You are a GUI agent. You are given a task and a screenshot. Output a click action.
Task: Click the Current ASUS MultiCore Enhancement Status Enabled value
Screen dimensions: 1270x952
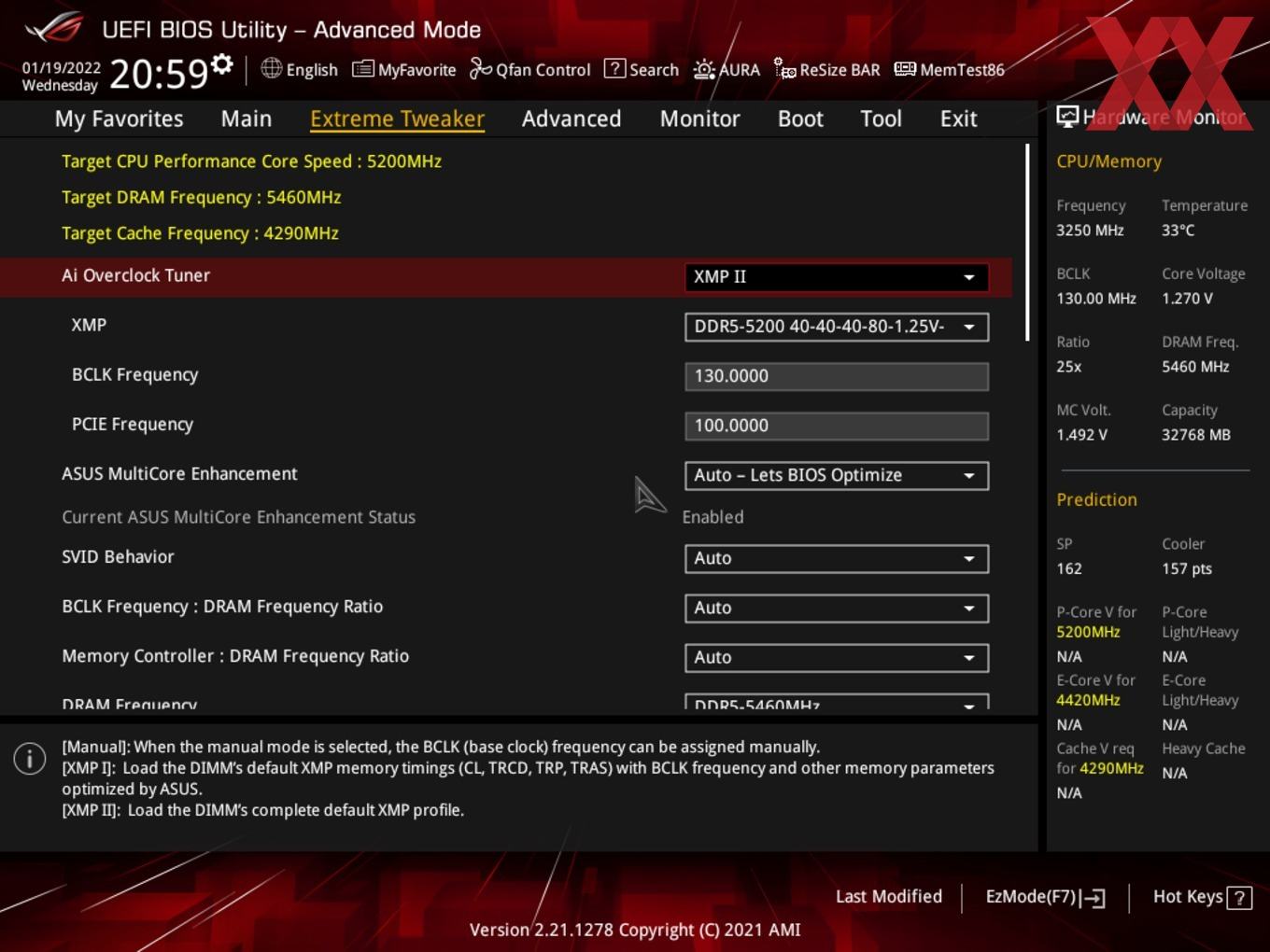[713, 517]
